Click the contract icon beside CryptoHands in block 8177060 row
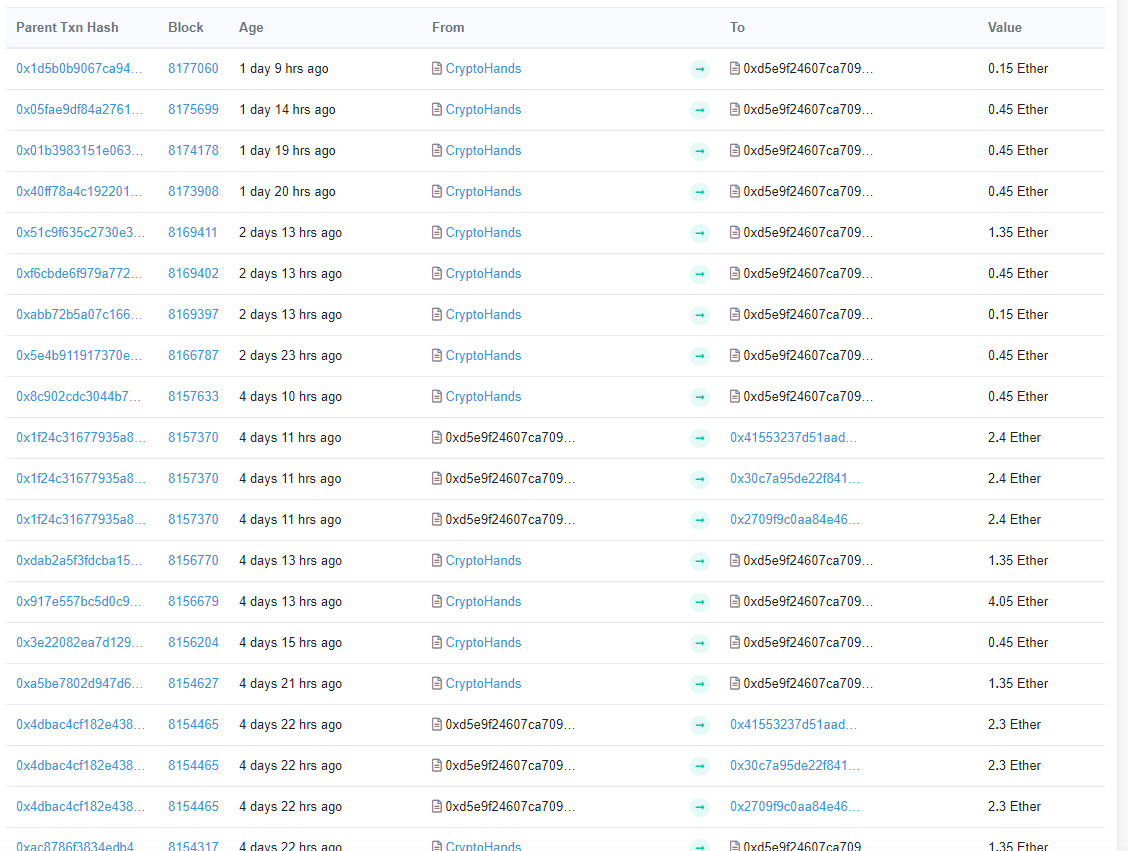This screenshot has height=851, width=1128. [436, 68]
